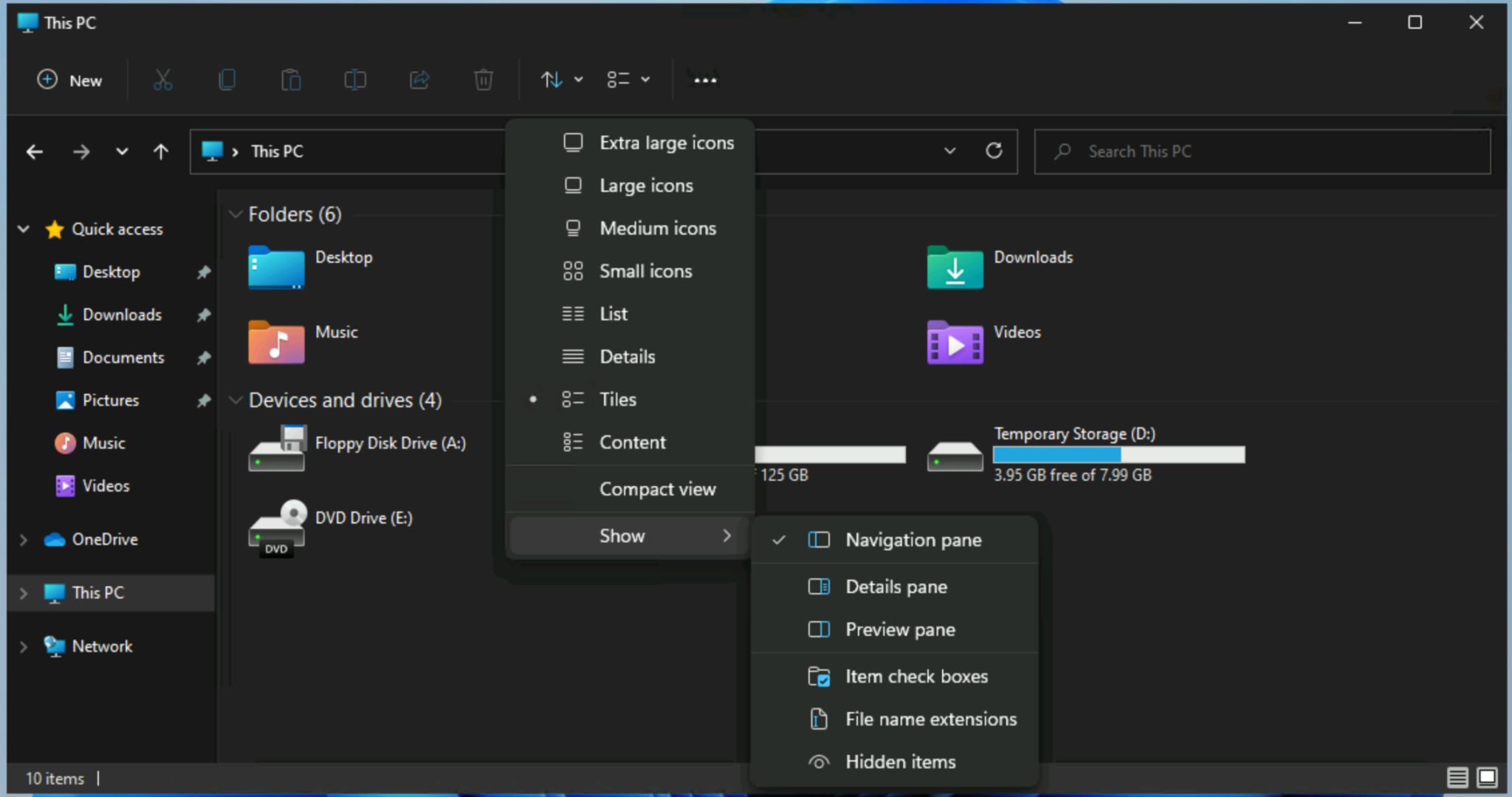Choose Extra large icons view

[630, 143]
